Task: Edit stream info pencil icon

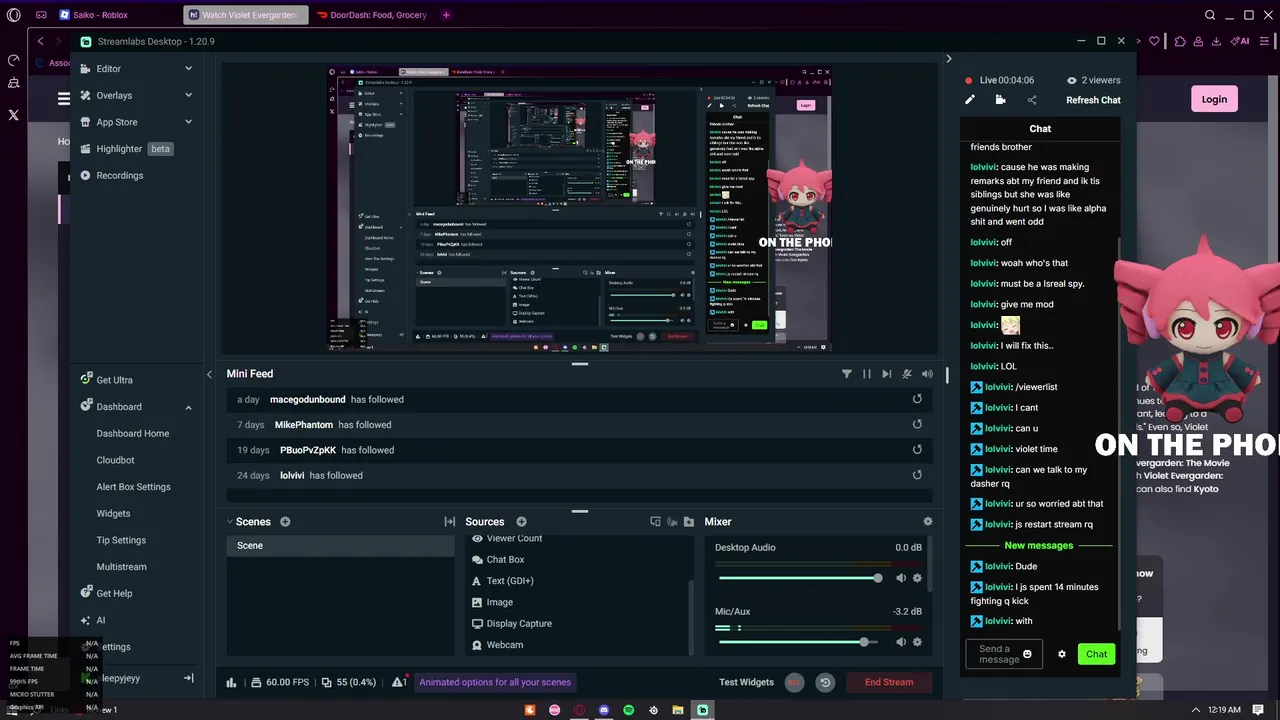Action: tap(969, 100)
